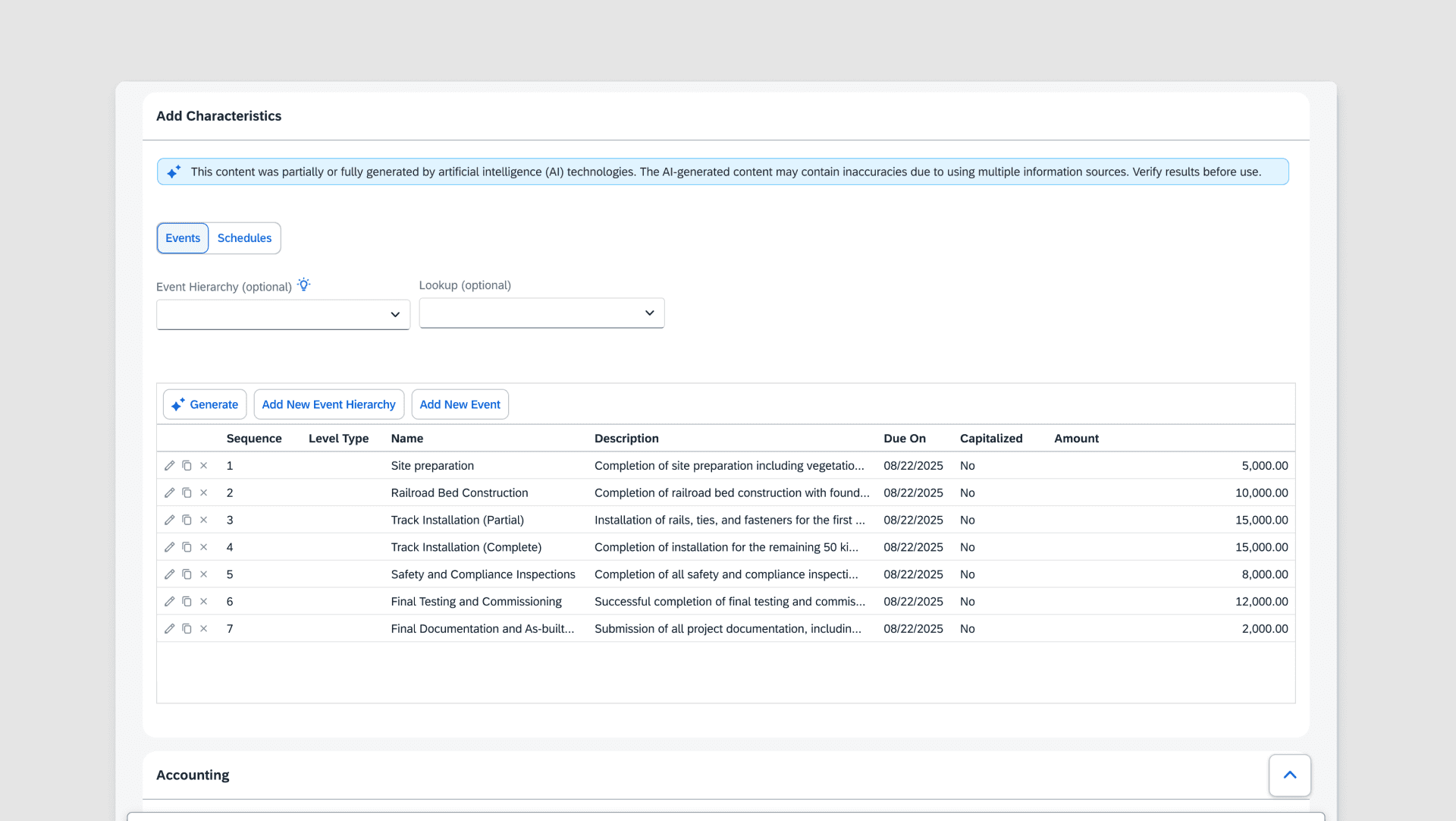Click Add New Event Hierarchy
This screenshot has height=821, width=1456.
pyautogui.click(x=328, y=404)
